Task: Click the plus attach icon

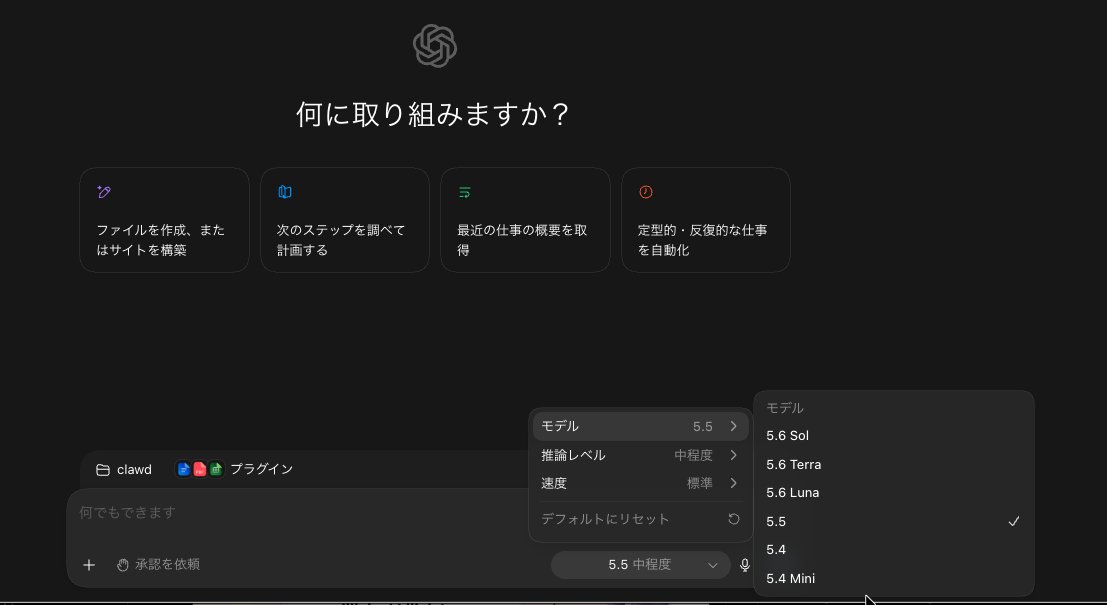Action: point(89,565)
